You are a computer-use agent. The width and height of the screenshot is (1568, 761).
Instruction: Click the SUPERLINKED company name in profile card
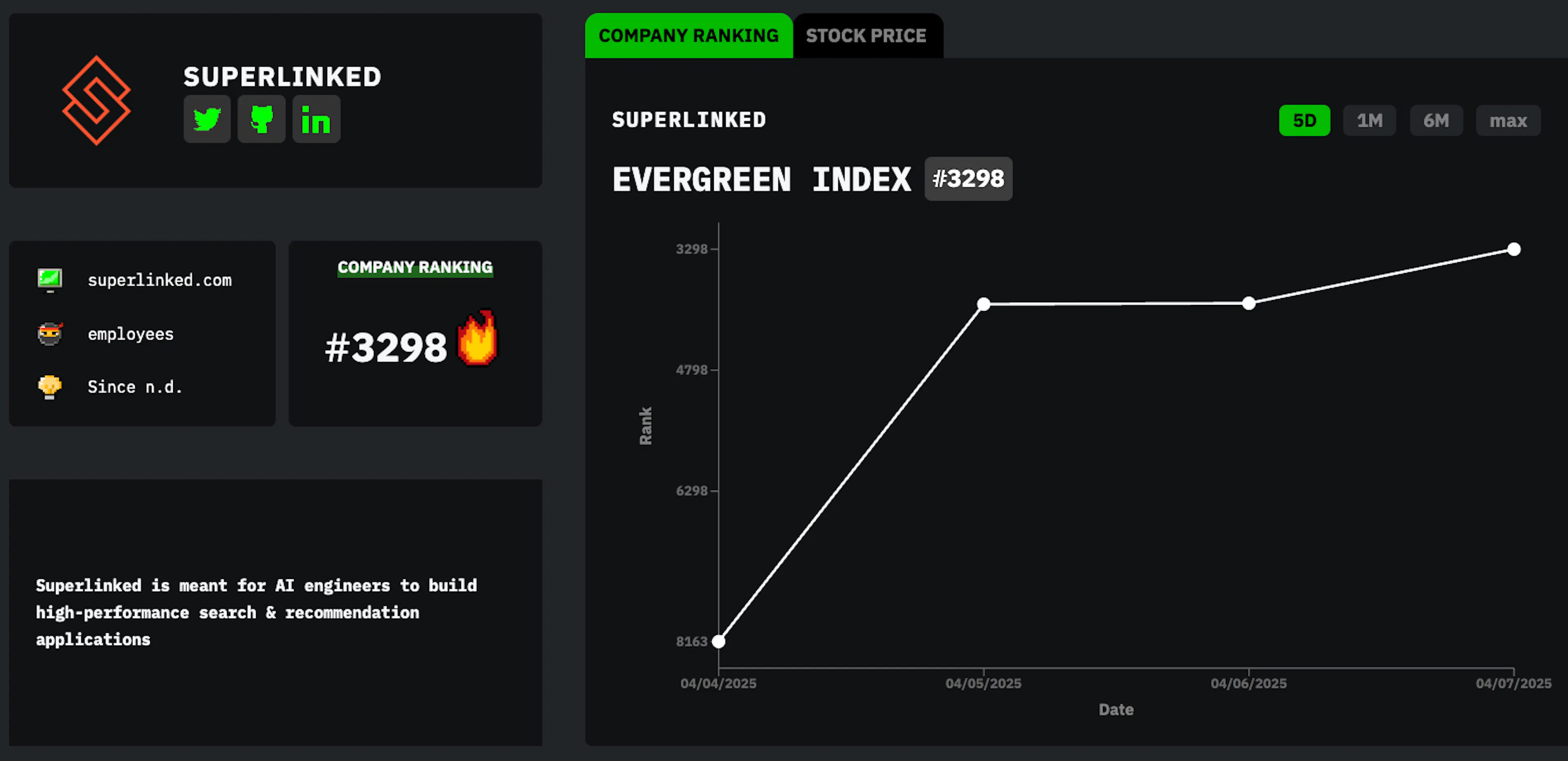[283, 77]
